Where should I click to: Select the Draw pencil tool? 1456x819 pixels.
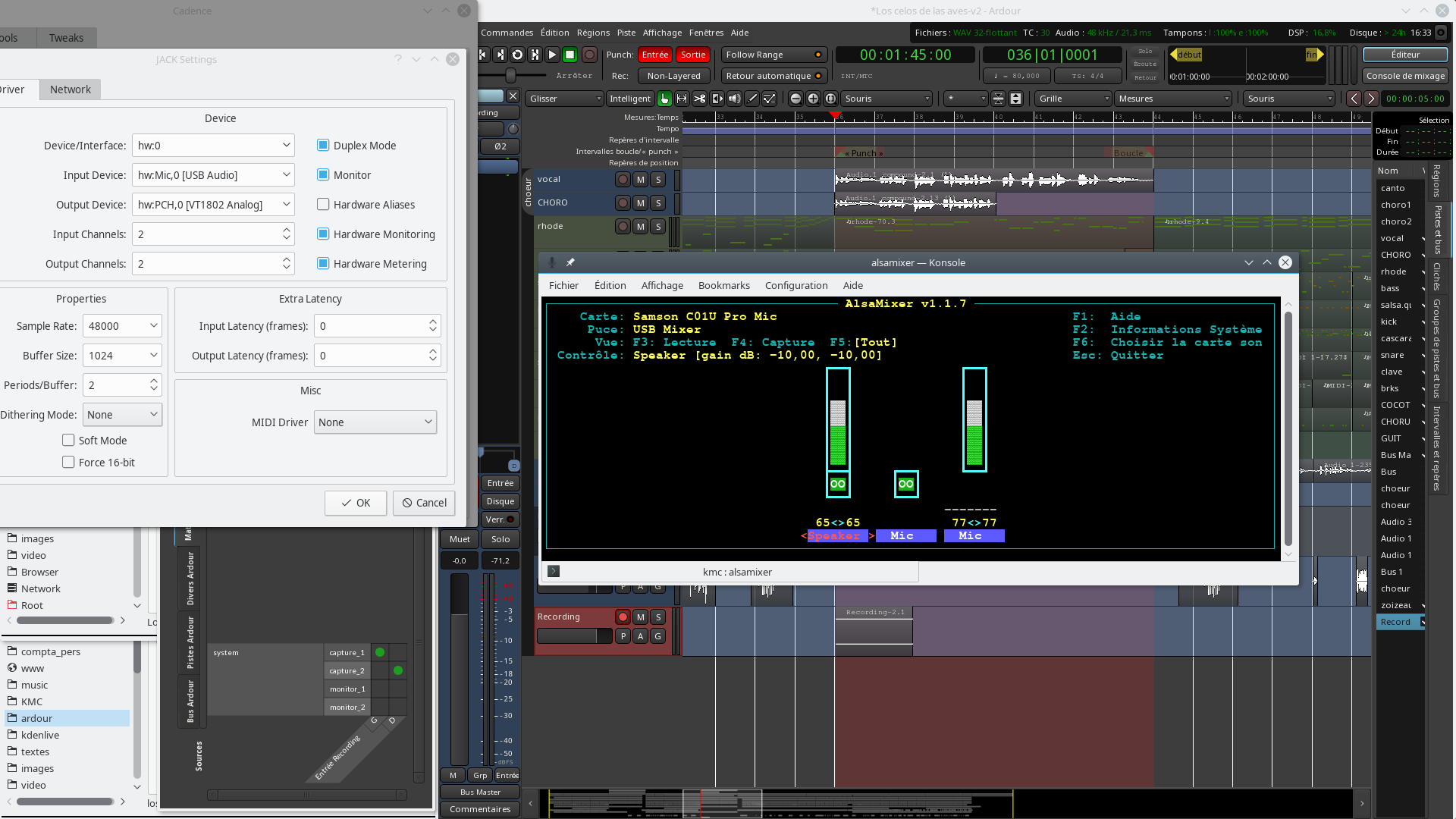pyautogui.click(x=752, y=99)
